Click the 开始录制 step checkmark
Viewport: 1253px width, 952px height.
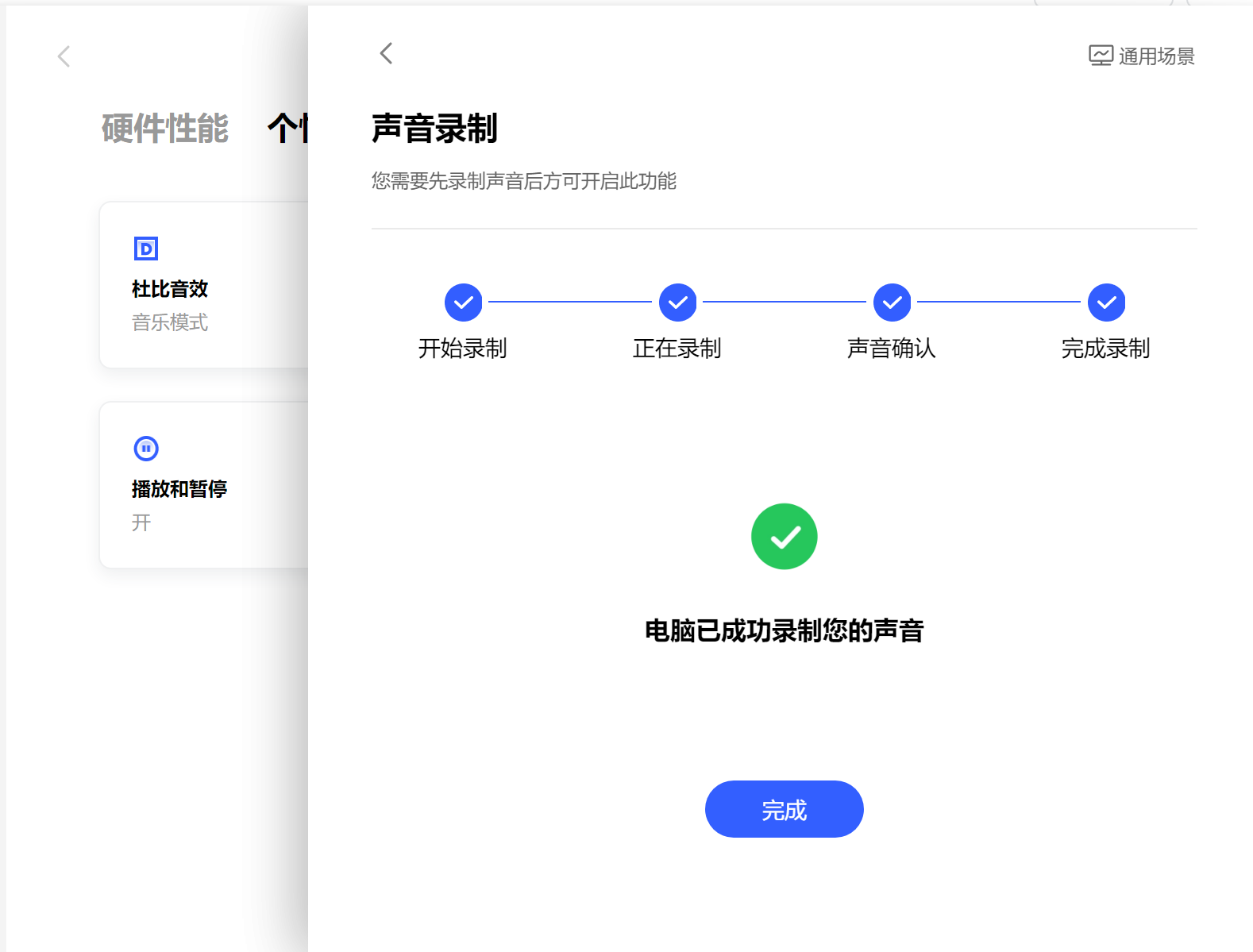464,303
